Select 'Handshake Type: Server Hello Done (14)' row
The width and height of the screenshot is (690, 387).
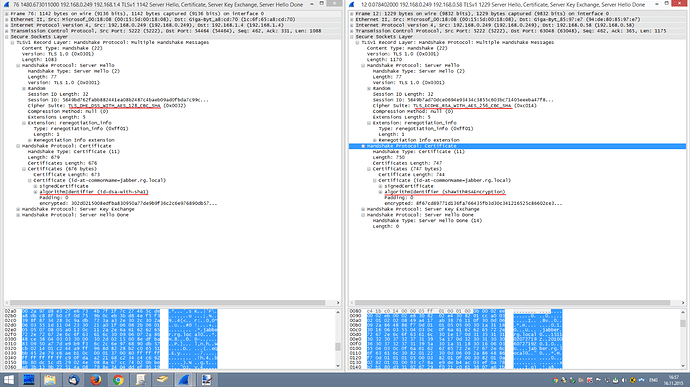[x=427, y=221]
